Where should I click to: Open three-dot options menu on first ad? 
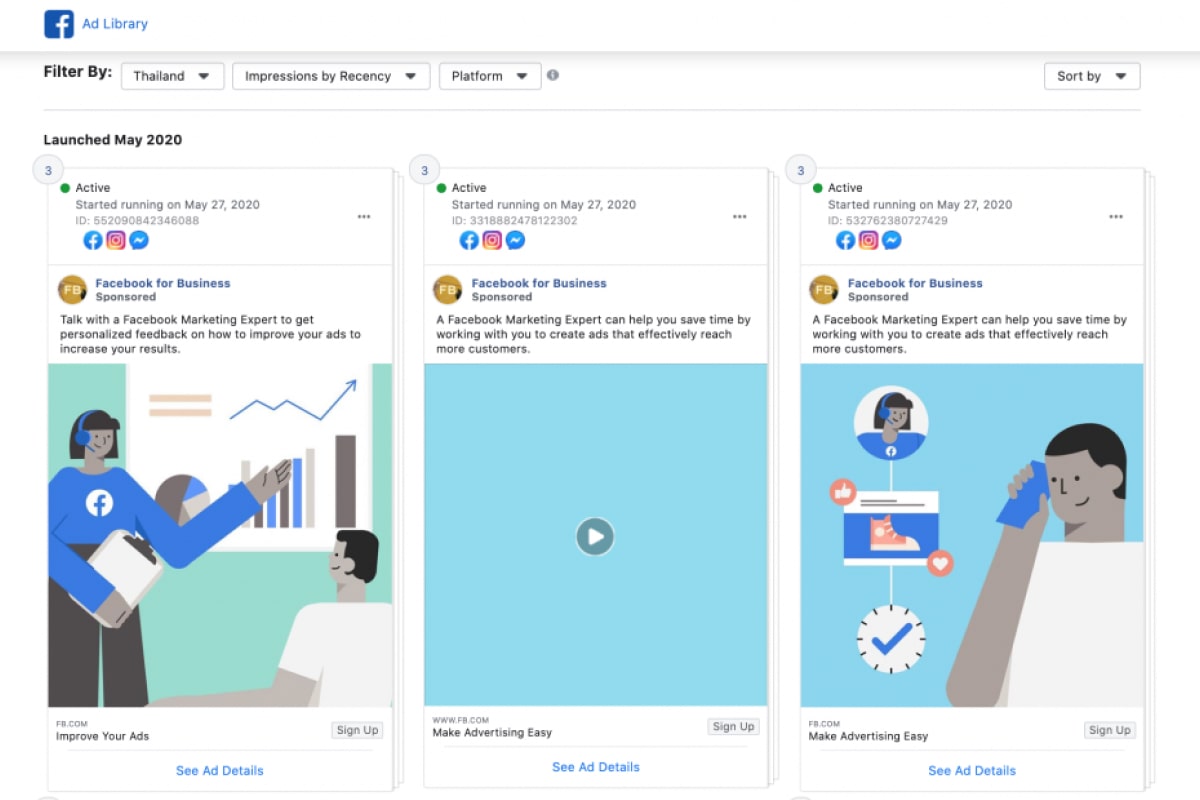pos(364,217)
